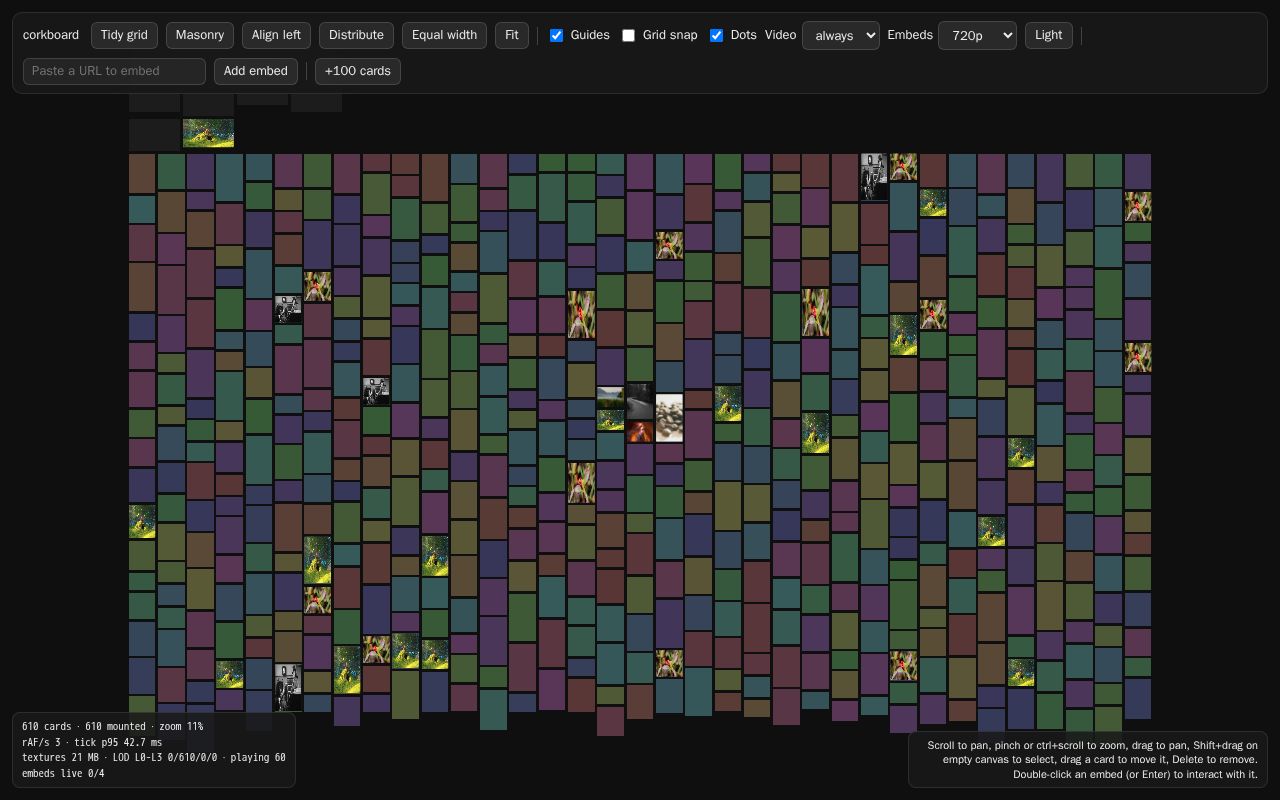Click the corkboard title label
1280x800 pixels.
[x=51, y=35]
